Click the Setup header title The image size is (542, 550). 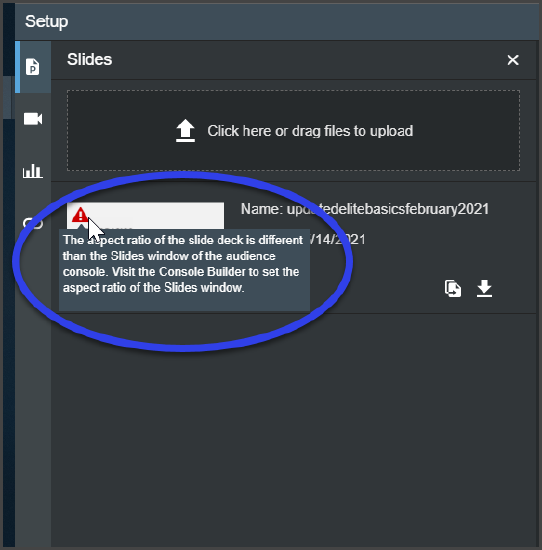coord(47,21)
